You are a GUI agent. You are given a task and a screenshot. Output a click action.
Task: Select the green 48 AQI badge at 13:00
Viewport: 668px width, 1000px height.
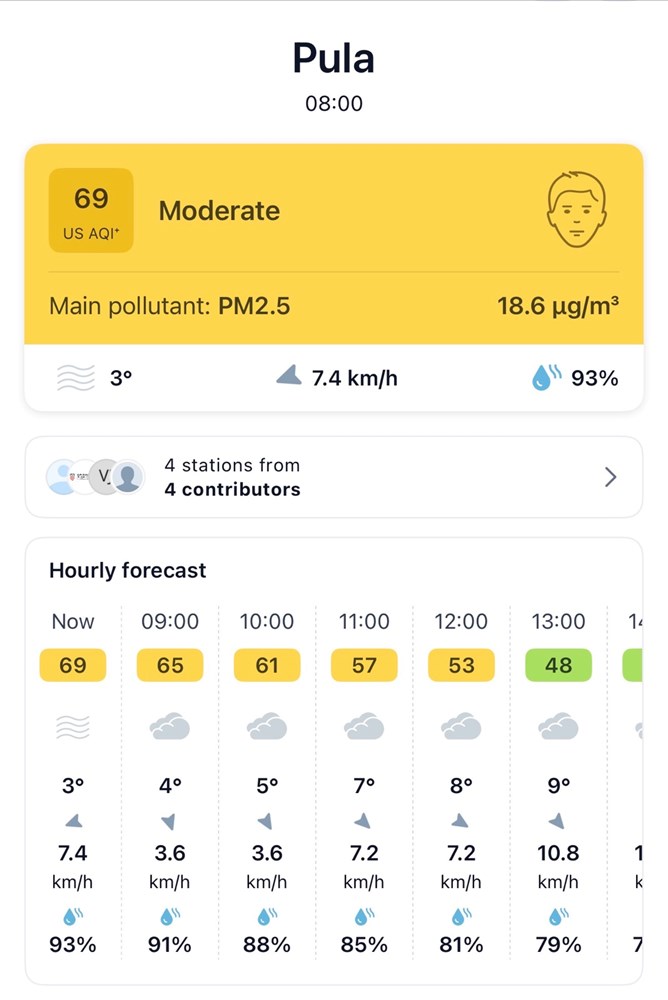558,665
